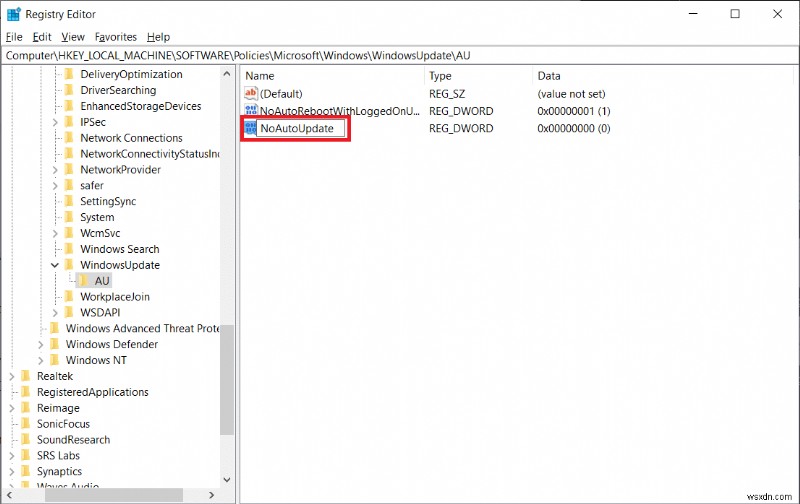Click the tree horizontal scroll-right arrow
The height and width of the screenshot is (504, 800).
(211, 495)
